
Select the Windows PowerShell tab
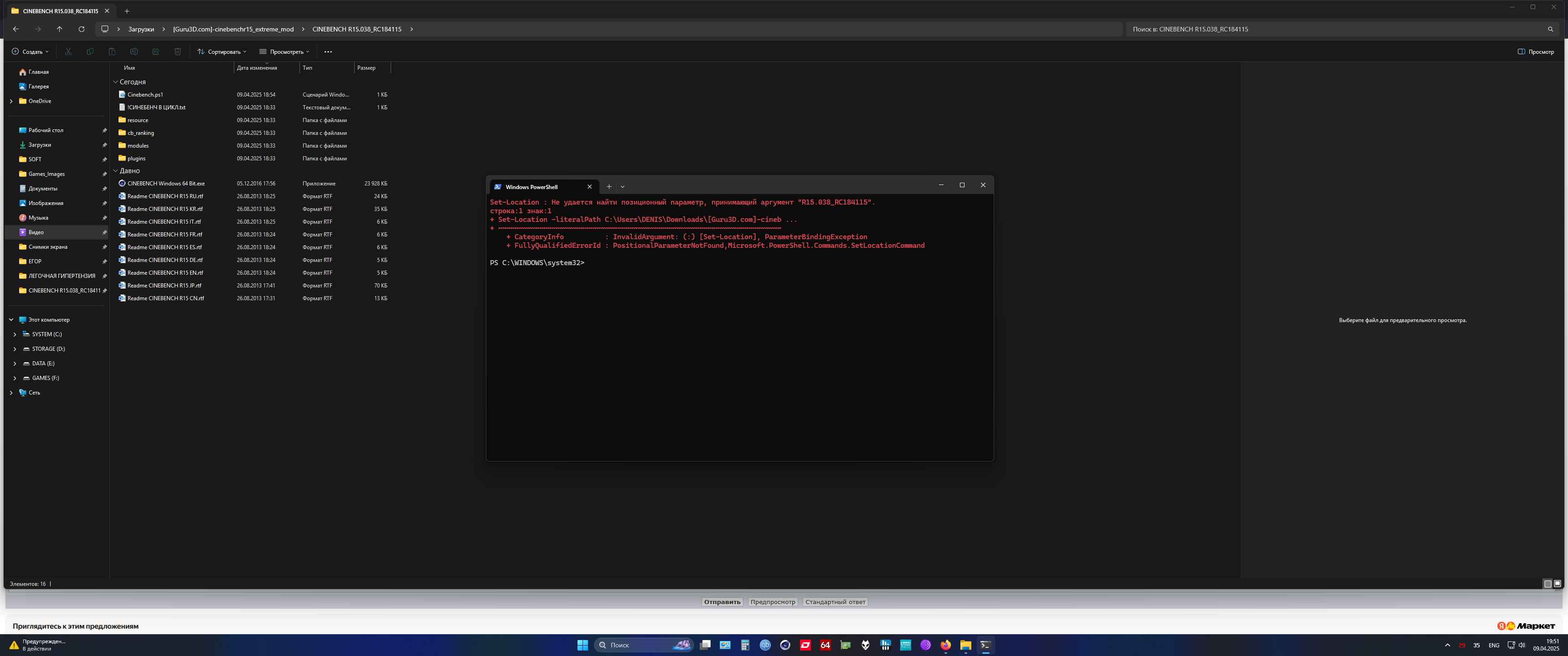531,187
